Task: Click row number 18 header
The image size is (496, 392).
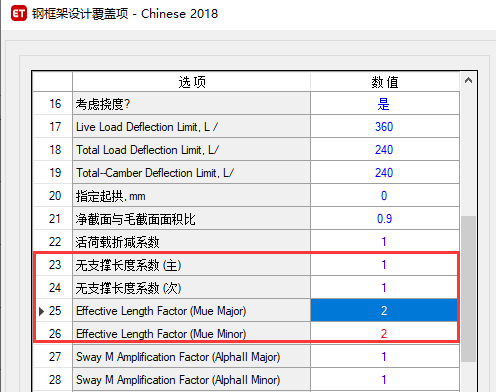Action: pos(53,150)
